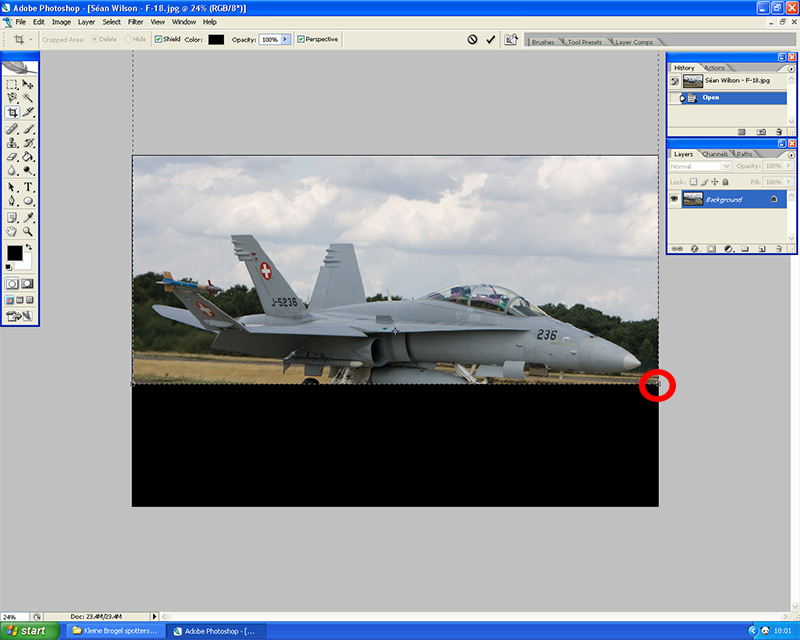Pick the Clone Stamp tool
Screen dimensions: 800x640
click(12, 143)
